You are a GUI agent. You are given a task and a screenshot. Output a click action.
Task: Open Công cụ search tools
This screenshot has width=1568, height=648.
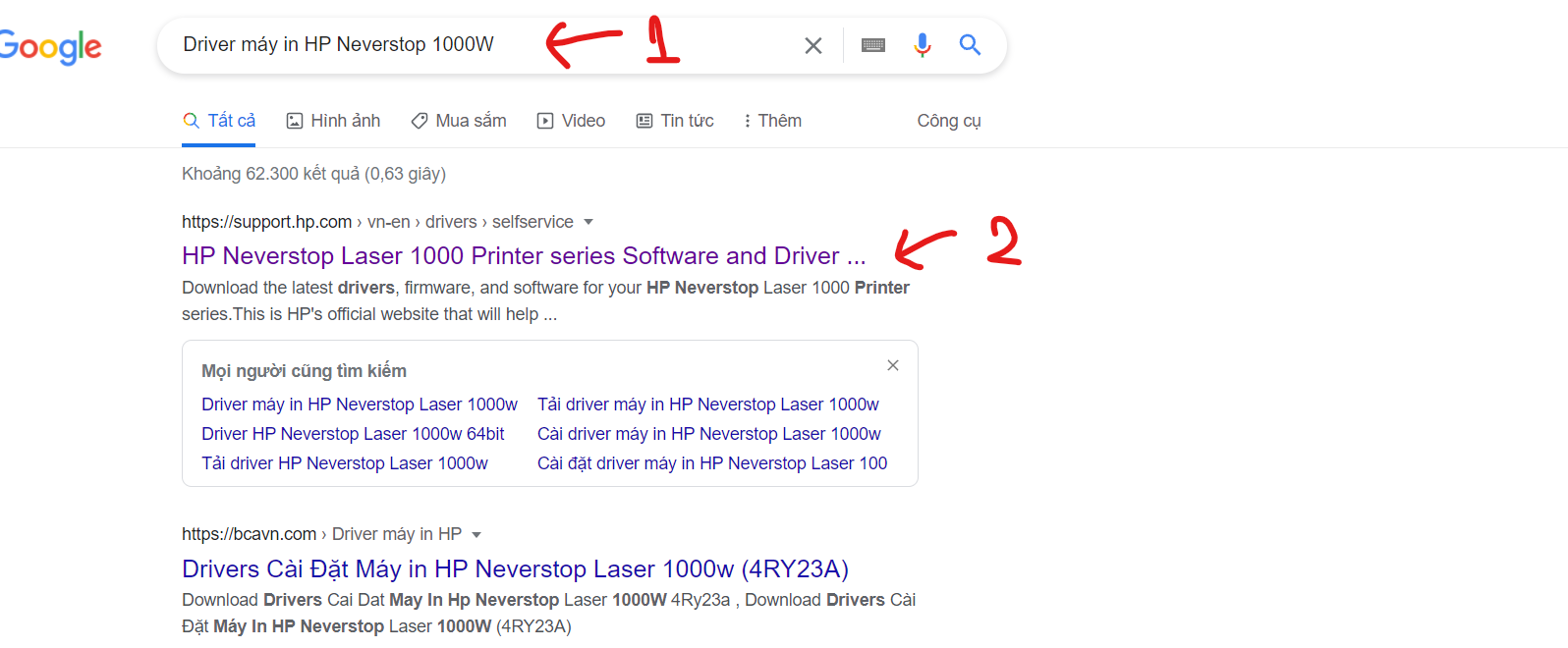point(949,121)
